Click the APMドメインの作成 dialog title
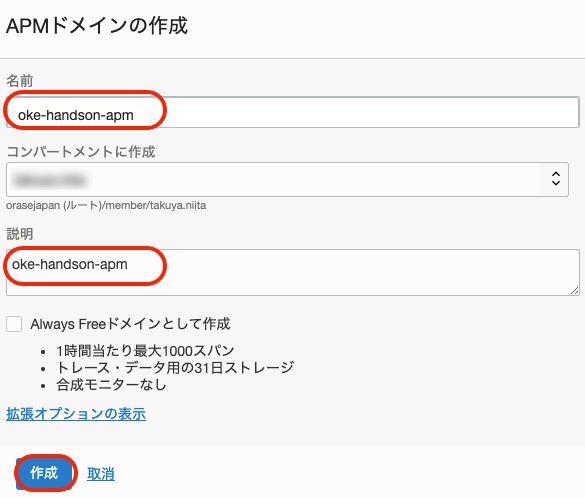The height and width of the screenshot is (498, 585). [97, 26]
